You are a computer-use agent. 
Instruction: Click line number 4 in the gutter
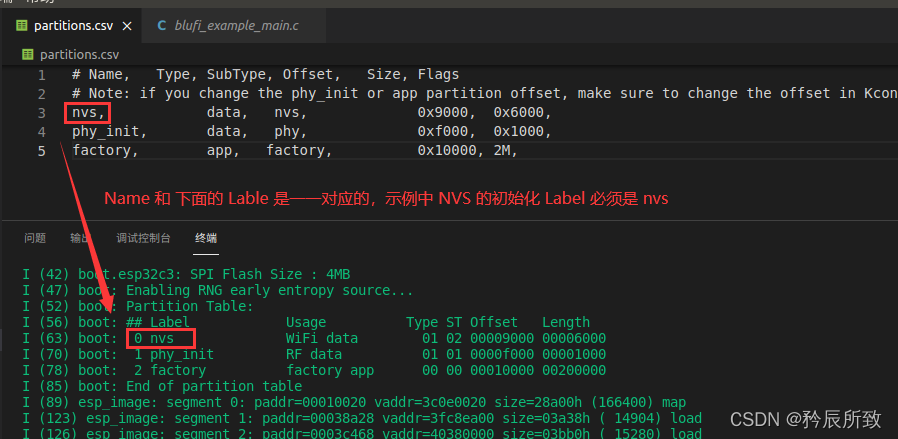coord(42,132)
